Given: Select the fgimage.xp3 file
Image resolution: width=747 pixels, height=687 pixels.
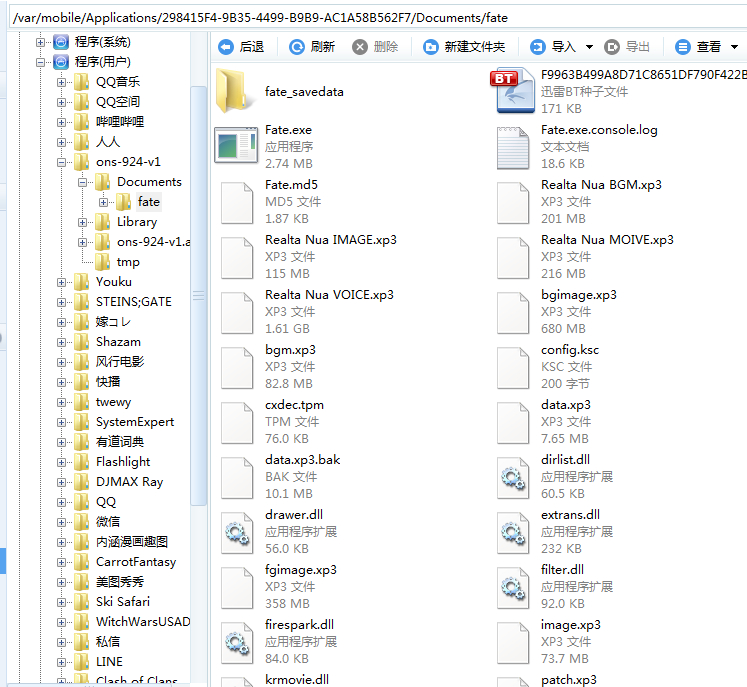Looking at the screenshot, I should 279,586.
